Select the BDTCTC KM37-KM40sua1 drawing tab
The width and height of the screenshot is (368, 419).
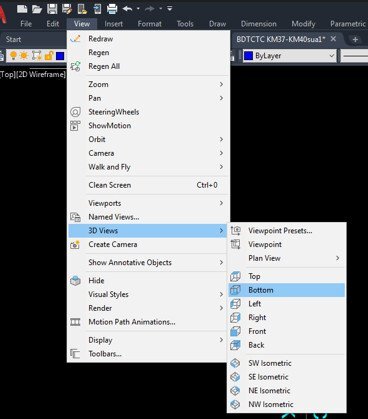[x=281, y=39]
